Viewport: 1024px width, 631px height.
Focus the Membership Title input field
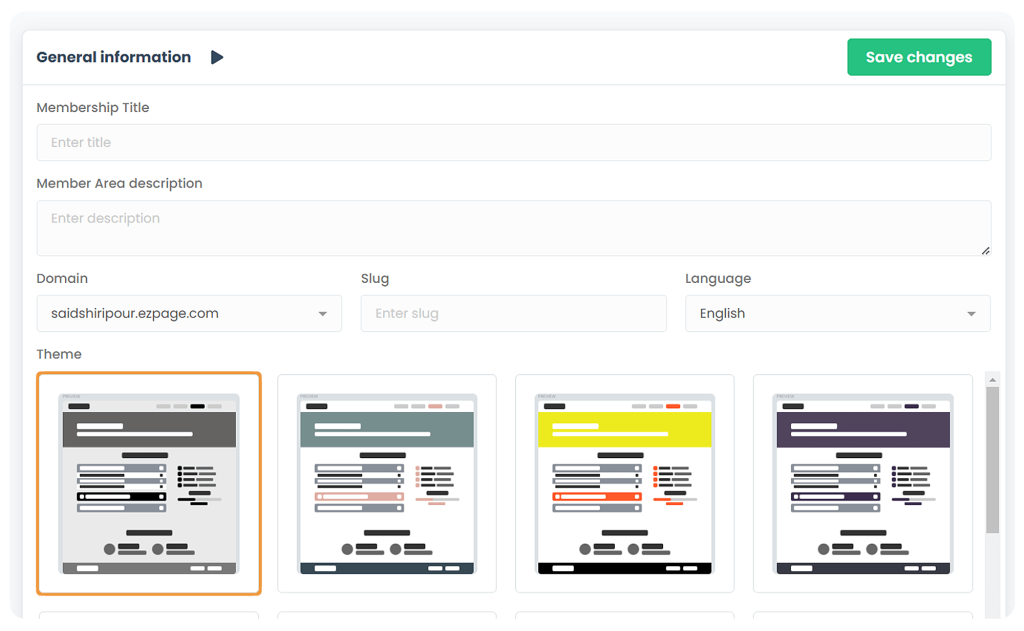513,143
